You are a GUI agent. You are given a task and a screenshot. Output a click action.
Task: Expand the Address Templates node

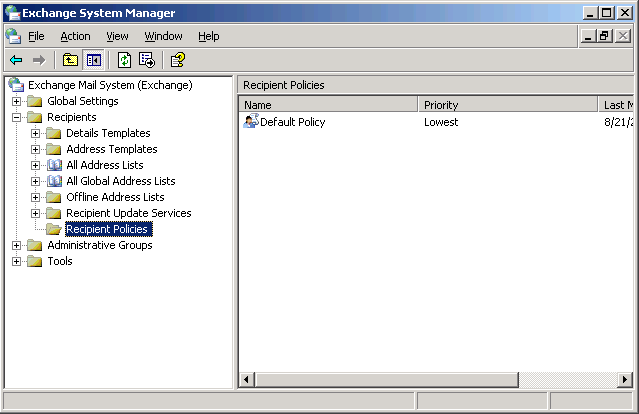35,149
